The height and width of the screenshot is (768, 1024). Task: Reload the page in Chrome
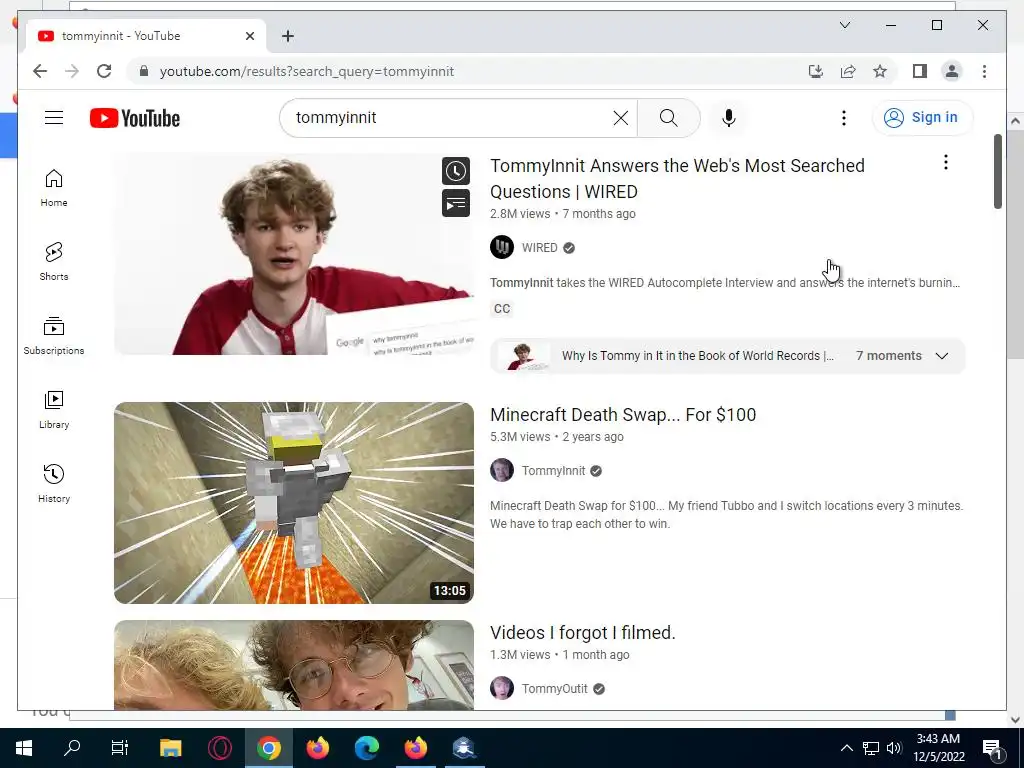coord(104,71)
